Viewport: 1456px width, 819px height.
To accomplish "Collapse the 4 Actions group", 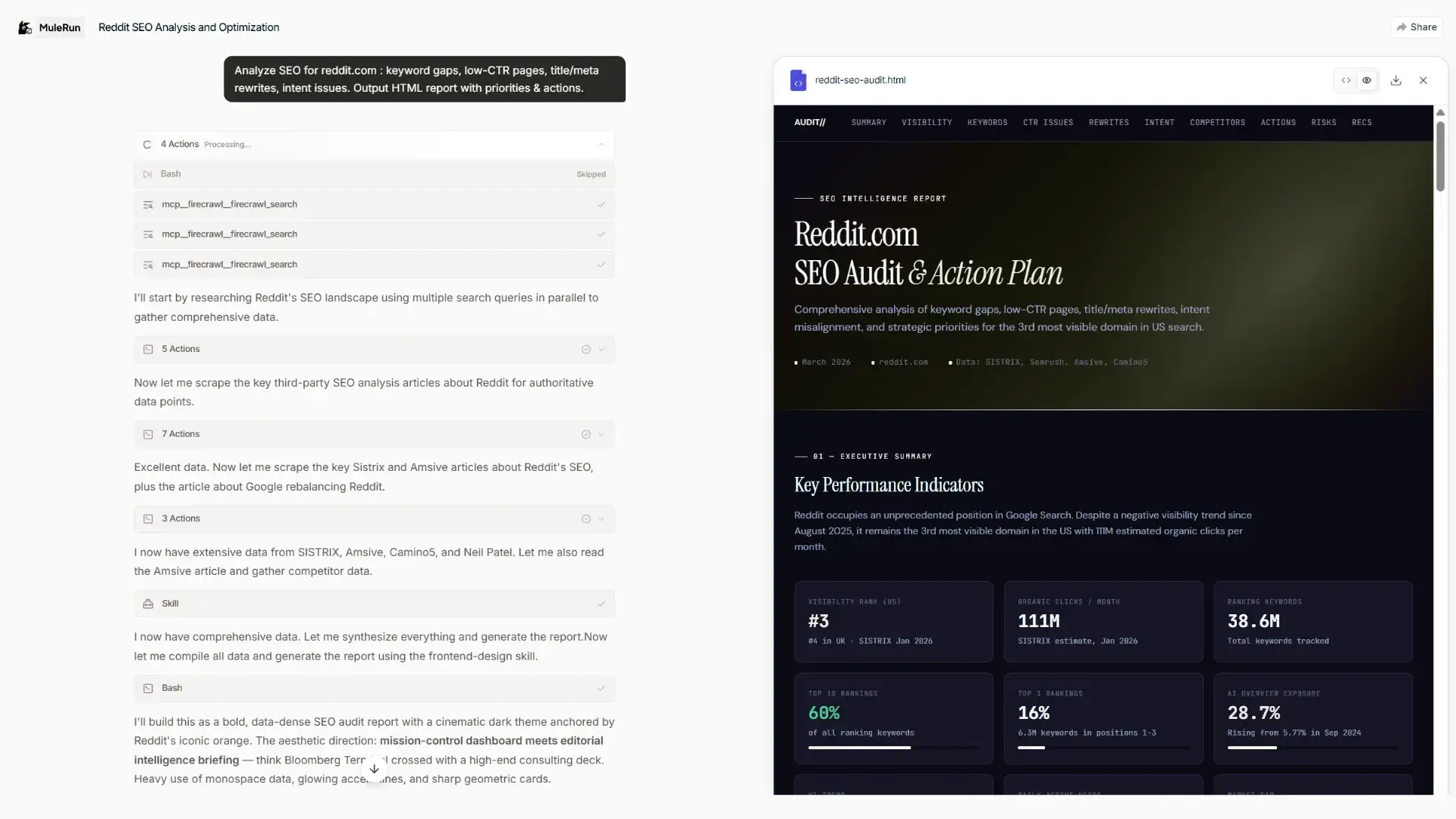I will [601, 144].
